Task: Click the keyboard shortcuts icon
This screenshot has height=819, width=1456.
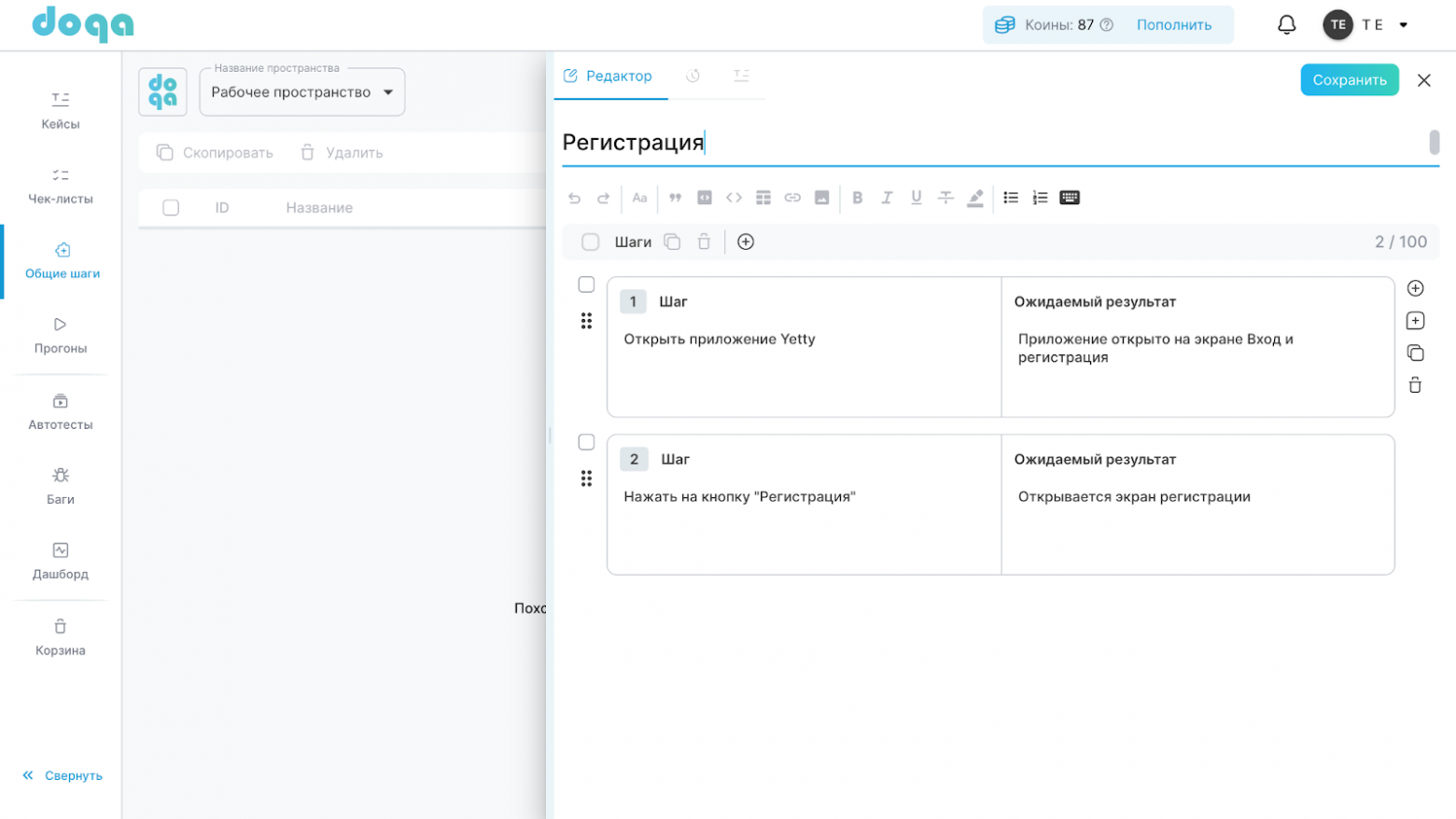Action: [1070, 198]
